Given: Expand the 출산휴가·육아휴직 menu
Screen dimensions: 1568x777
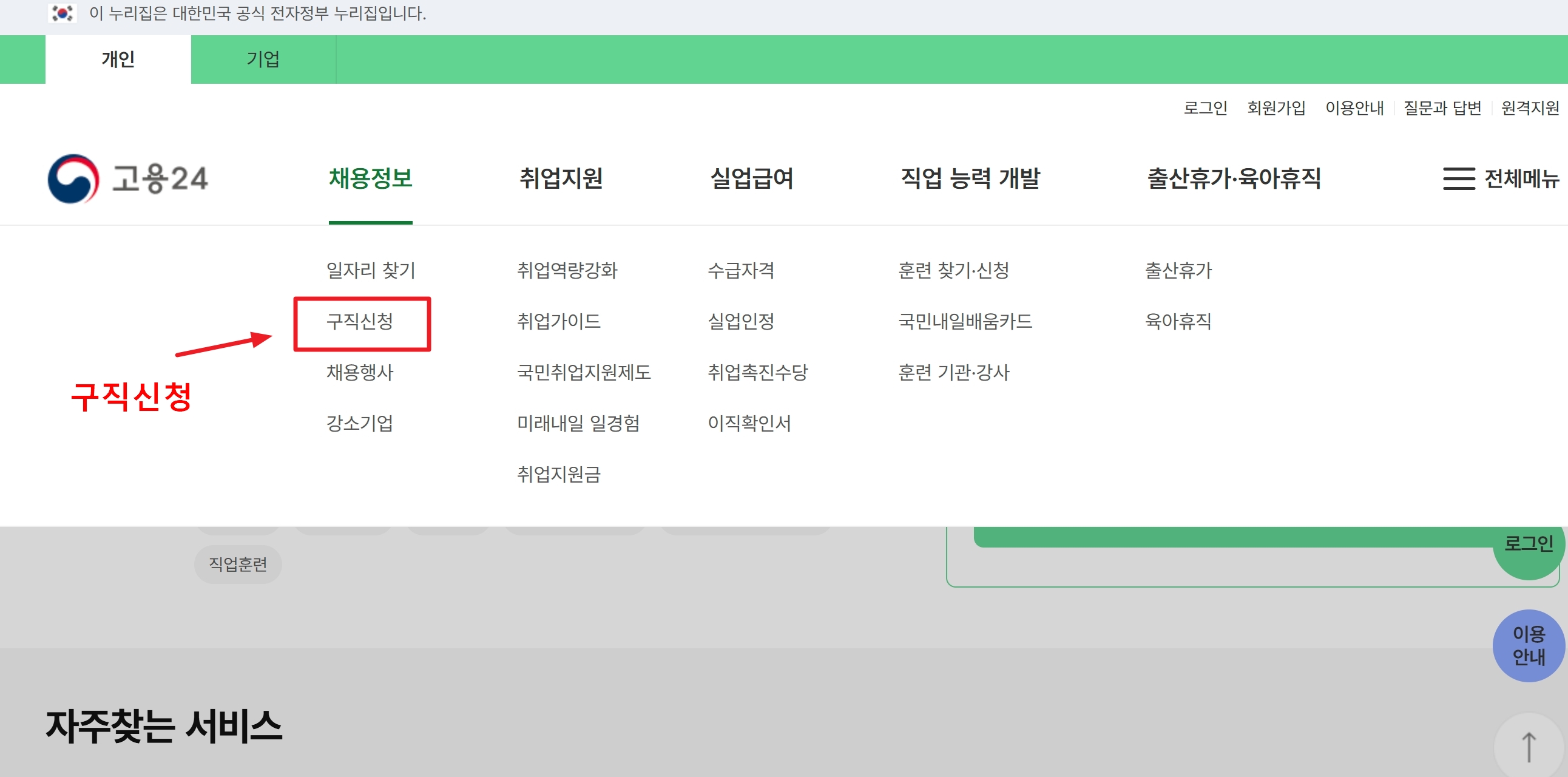Looking at the screenshot, I should coord(1234,178).
